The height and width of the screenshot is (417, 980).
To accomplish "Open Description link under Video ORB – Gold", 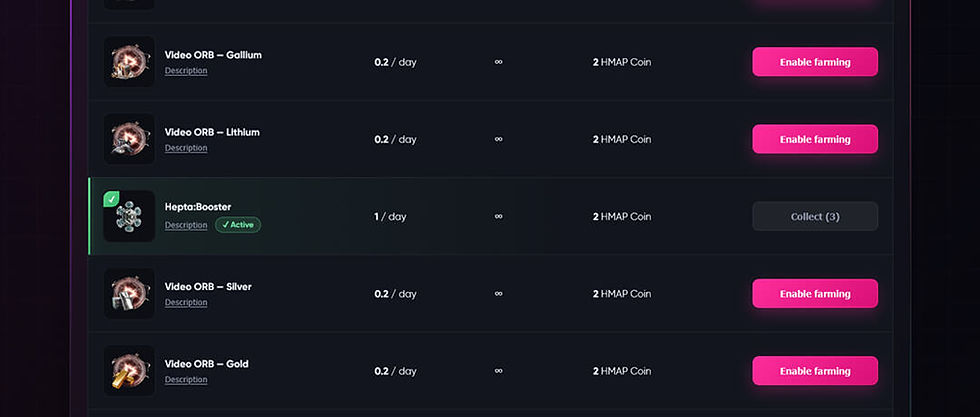I will pos(186,379).
